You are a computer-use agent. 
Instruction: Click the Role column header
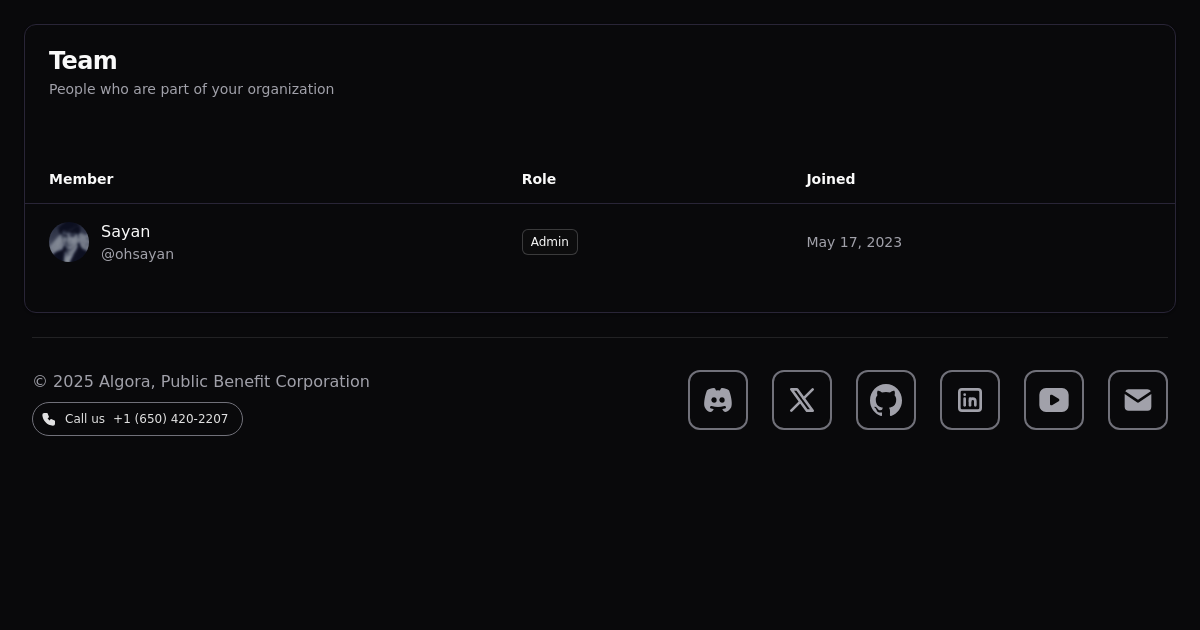coord(538,179)
